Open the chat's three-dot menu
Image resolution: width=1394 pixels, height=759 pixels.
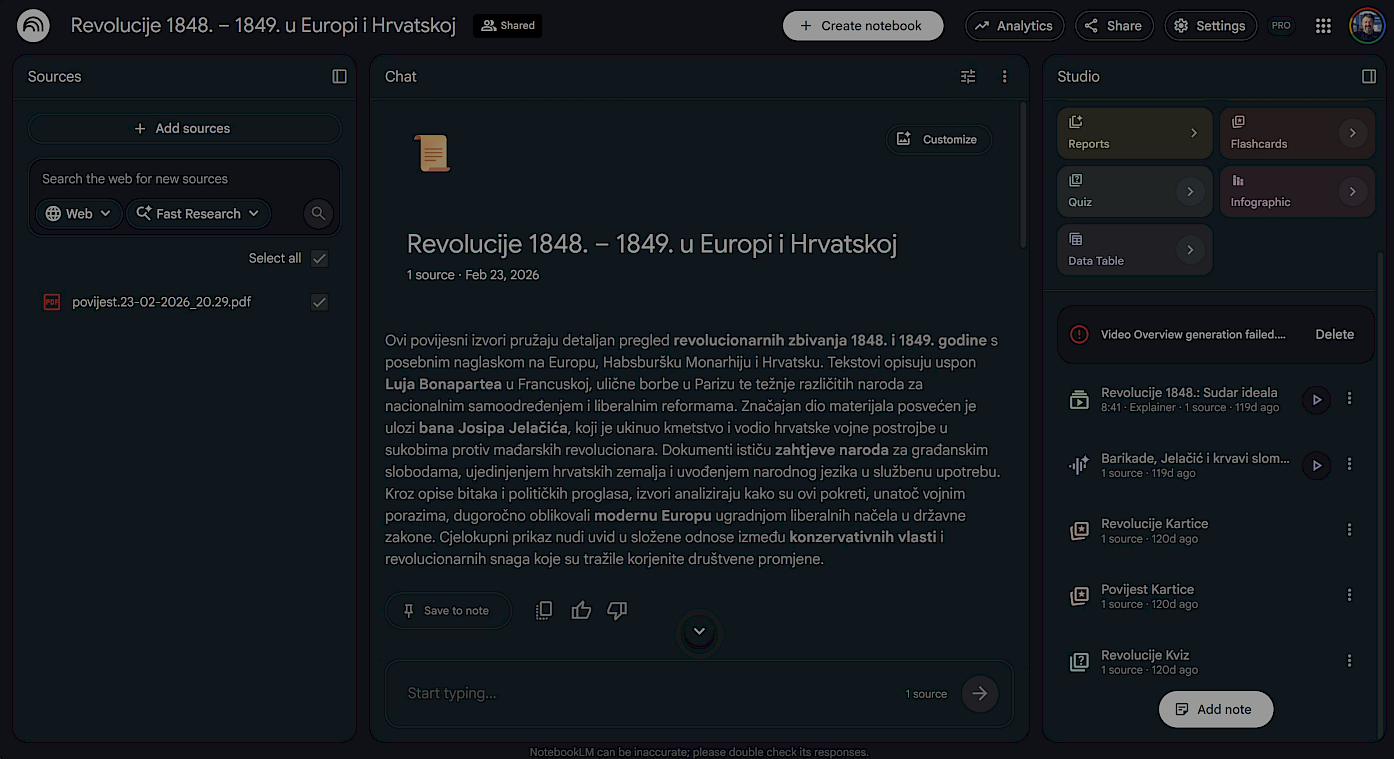(1005, 77)
